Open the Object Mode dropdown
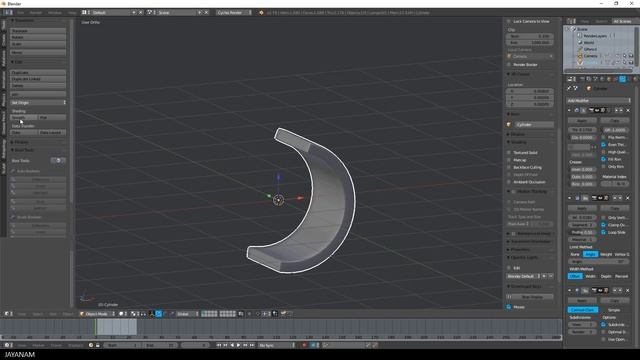 pyautogui.click(x=97, y=314)
